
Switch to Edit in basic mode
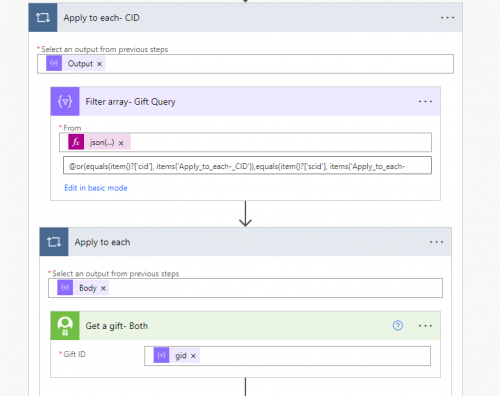coord(96,188)
